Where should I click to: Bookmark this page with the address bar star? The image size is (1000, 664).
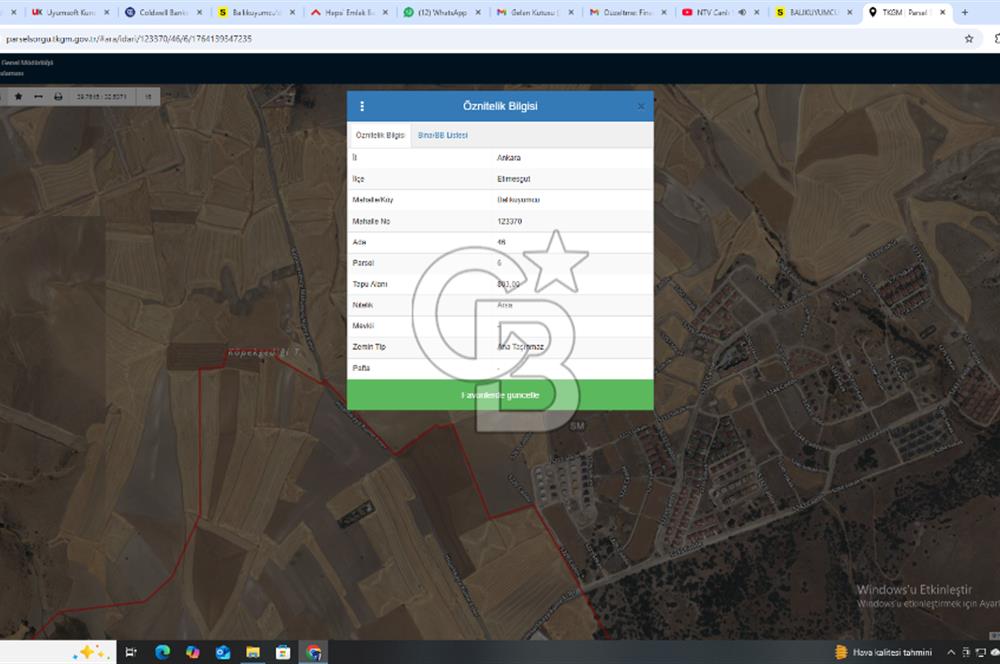[x=968, y=39]
